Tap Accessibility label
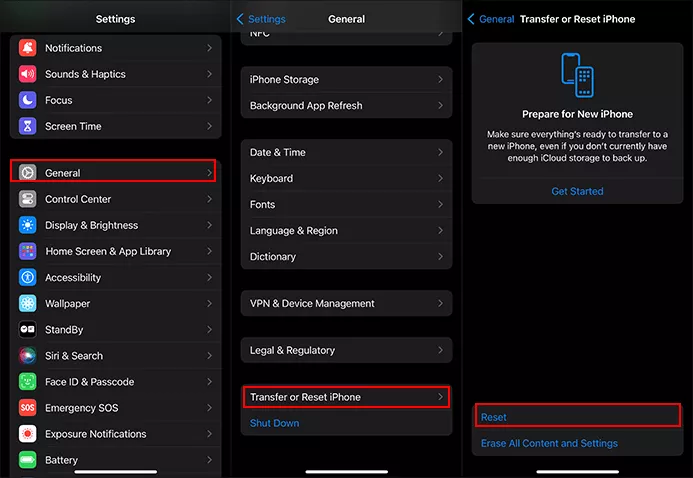693x478 pixels. point(73,277)
